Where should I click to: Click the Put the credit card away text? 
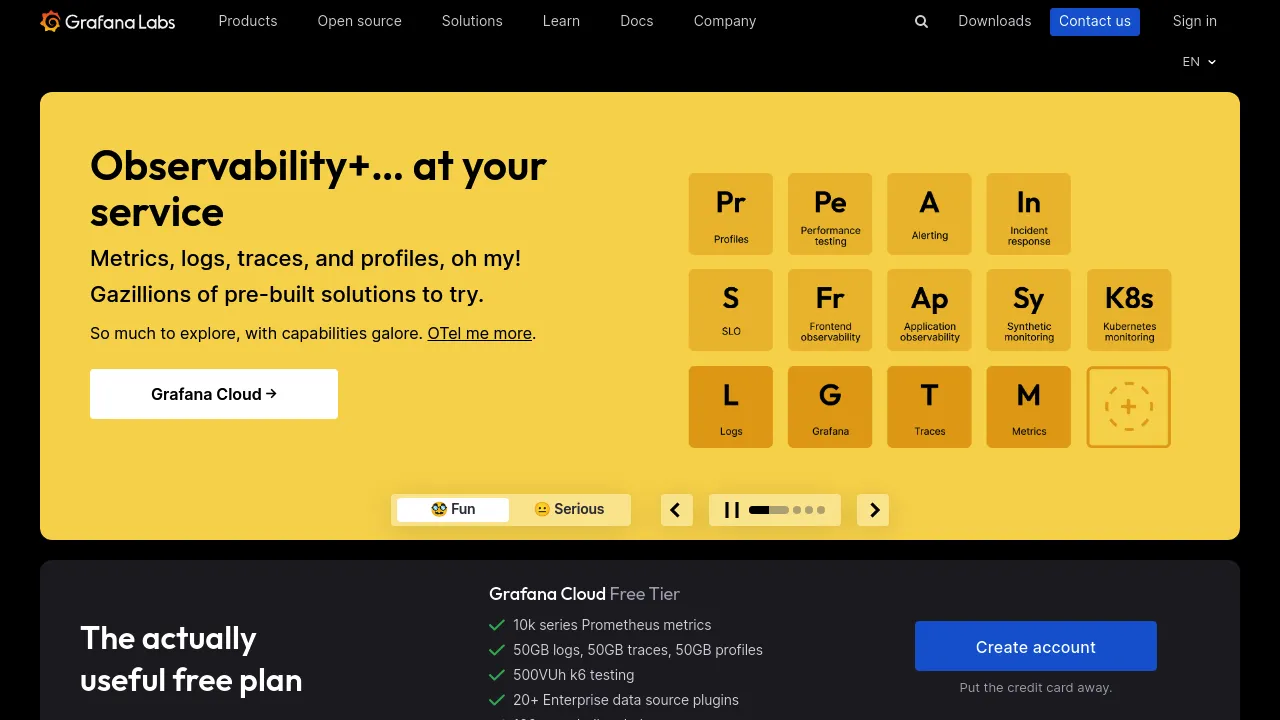pyautogui.click(x=1036, y=687)
